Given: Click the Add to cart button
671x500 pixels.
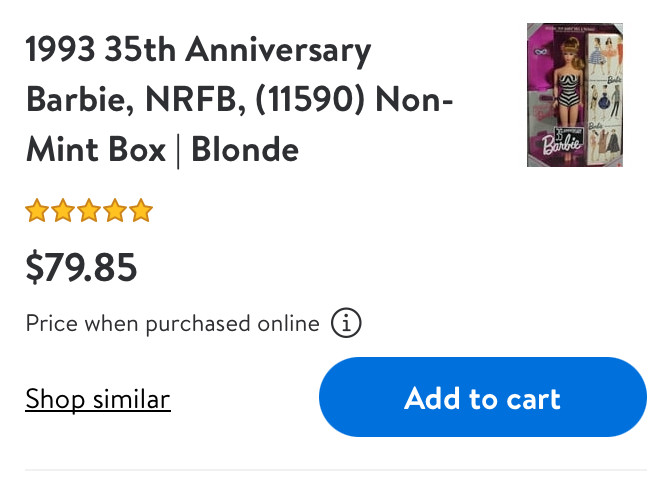Looking at the screenshot, I should (482, 398).
